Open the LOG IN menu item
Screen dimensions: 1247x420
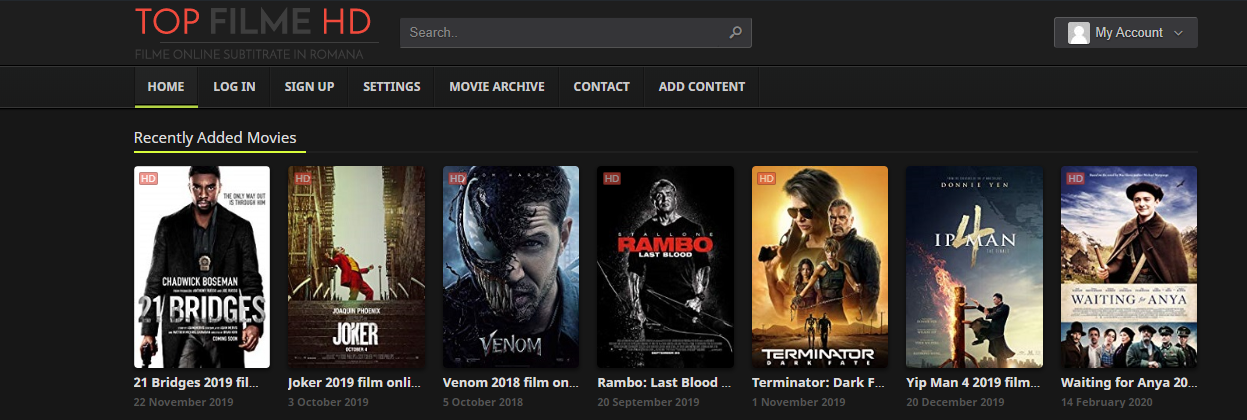(x=234, y=87)
